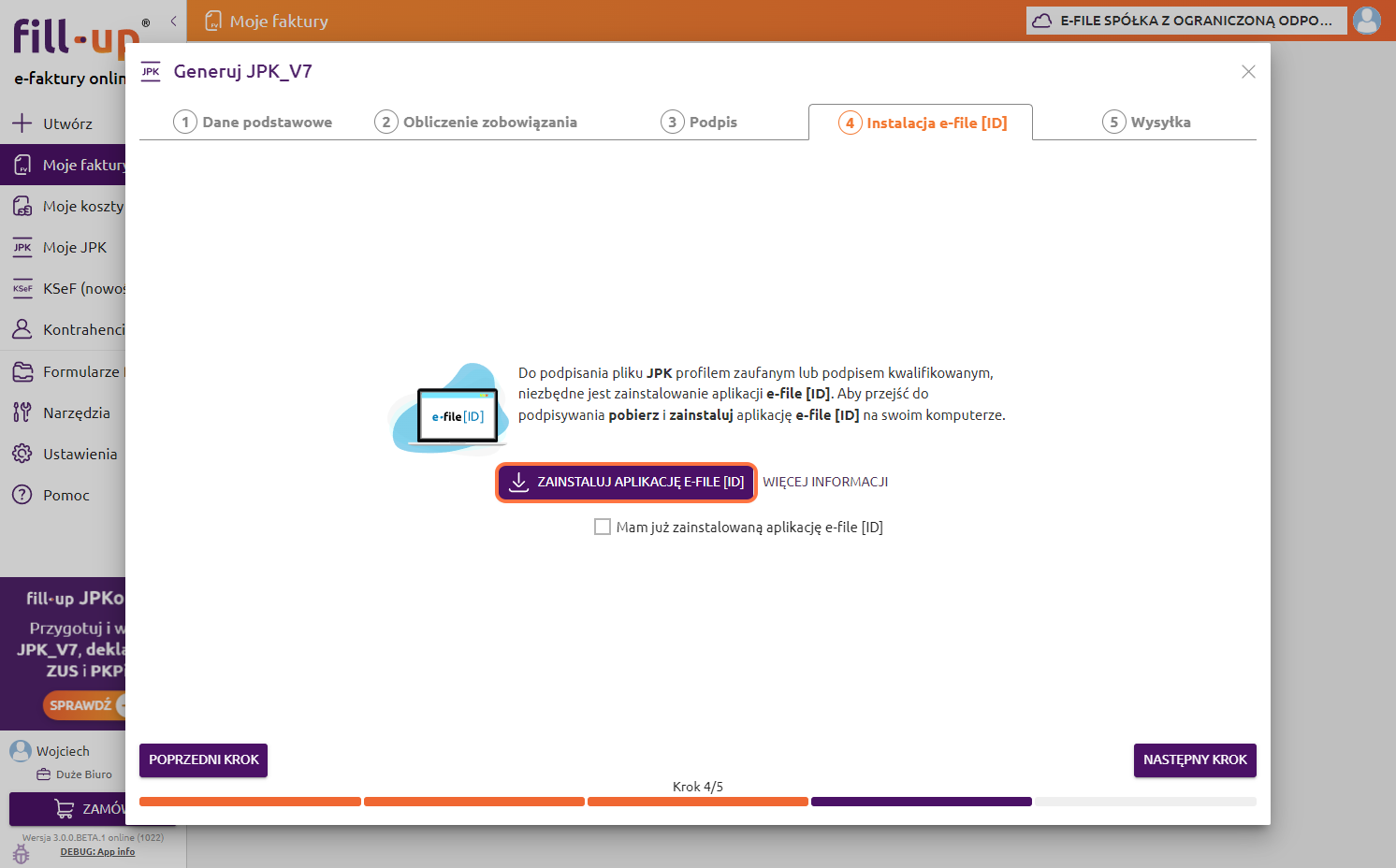This screenshot has height=868, width=1396.
Task: Click the Ustawienia gear icon
Action: (x=22, y=454)
